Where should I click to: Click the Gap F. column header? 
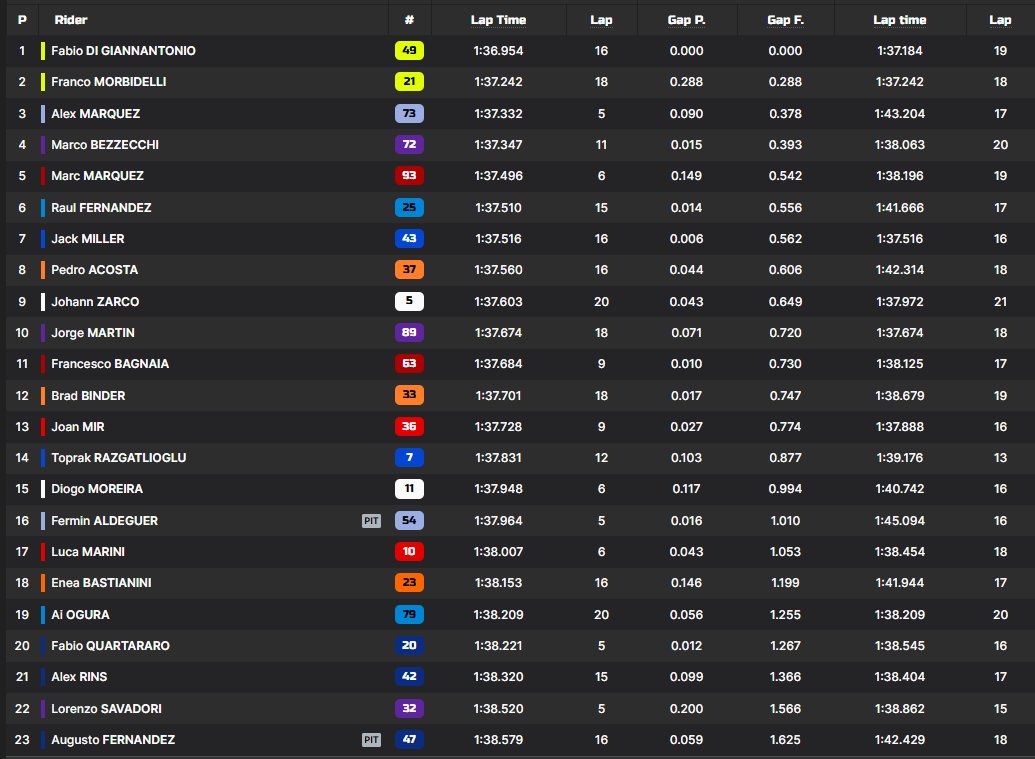click(x=785, y=20)
